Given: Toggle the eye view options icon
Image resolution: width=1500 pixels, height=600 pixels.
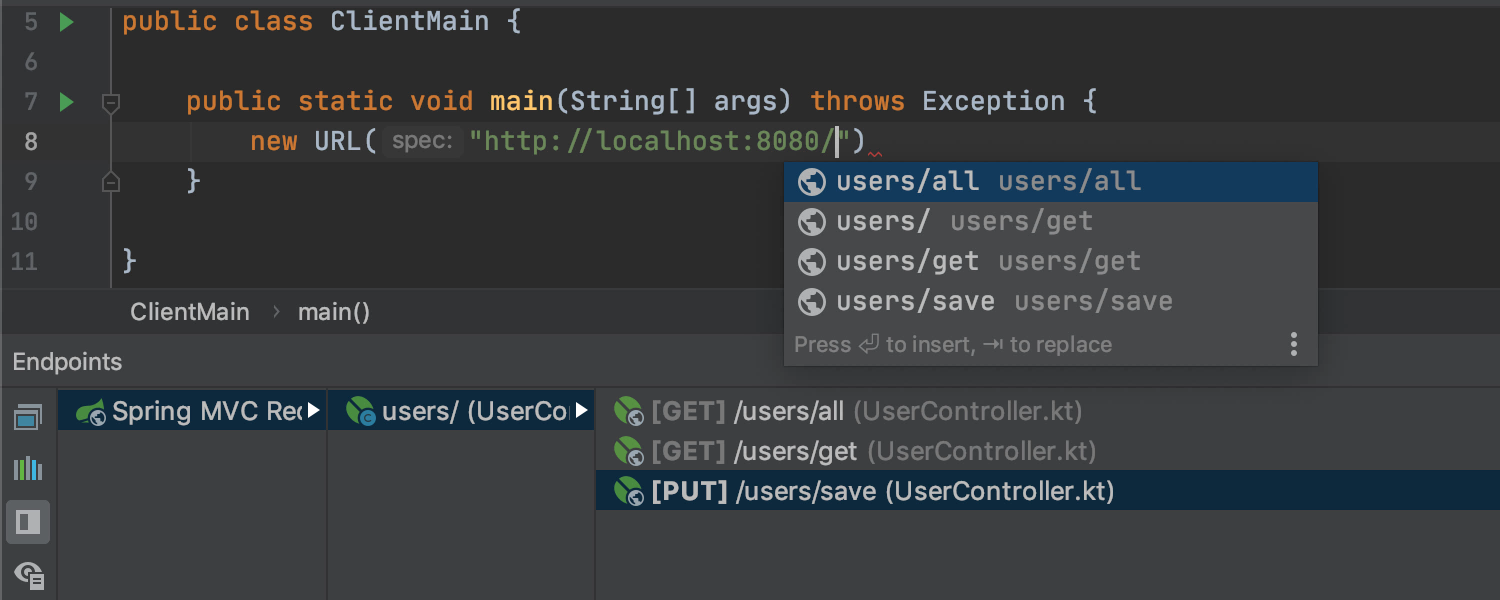Looking at the screenshot, I should point(28,574).
